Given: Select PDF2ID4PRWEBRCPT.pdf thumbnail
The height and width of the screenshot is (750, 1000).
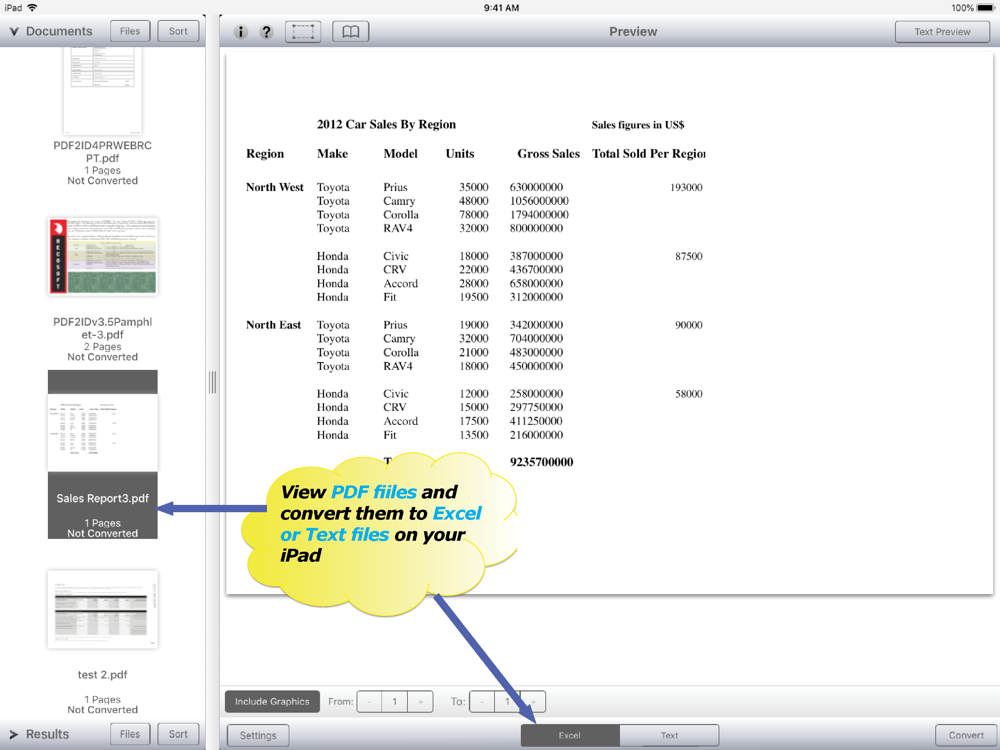Looking at the screenshot, I should pyautogui.click(x=103, y=90).
